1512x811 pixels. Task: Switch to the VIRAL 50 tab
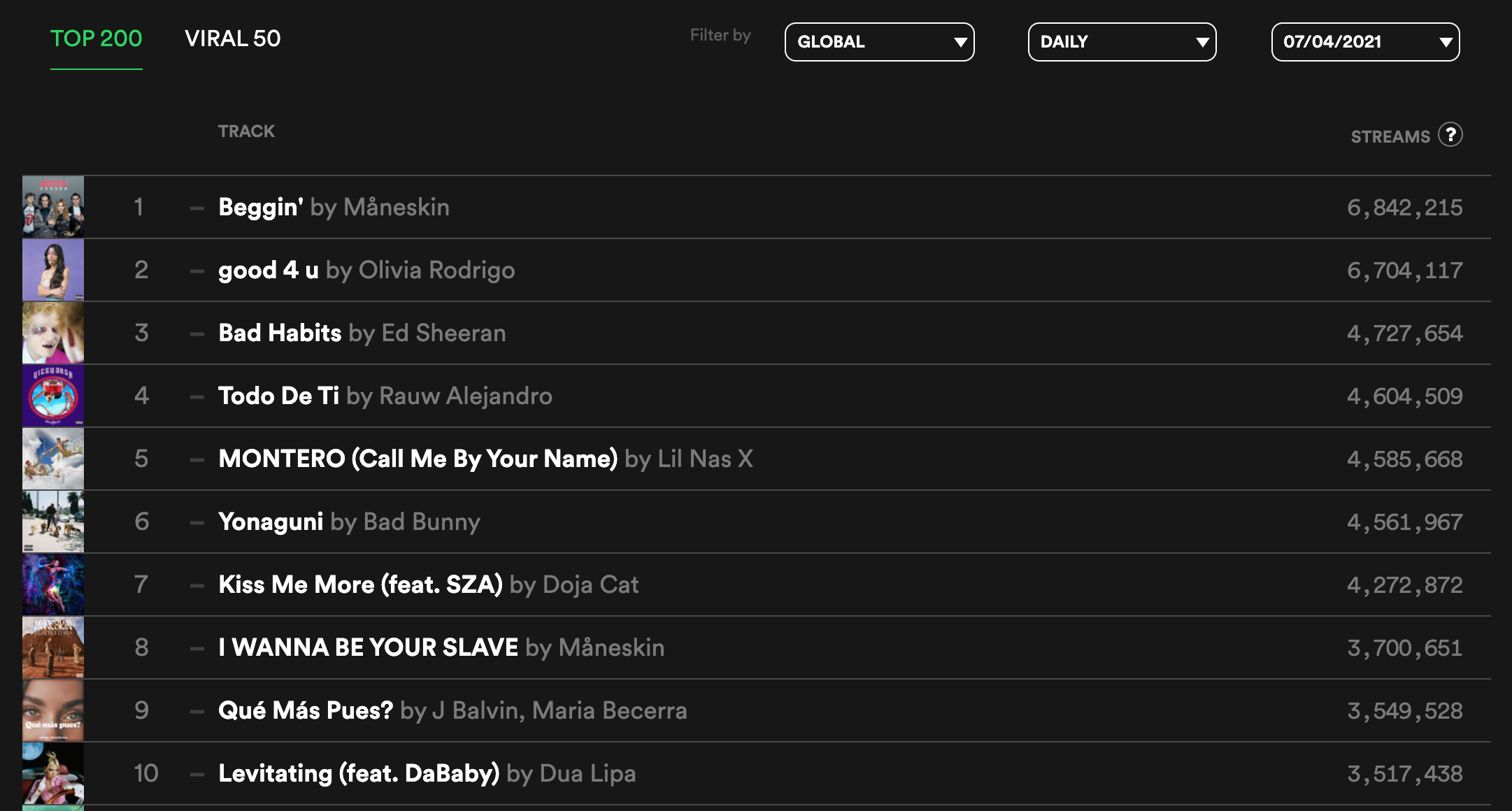point(232,38)
